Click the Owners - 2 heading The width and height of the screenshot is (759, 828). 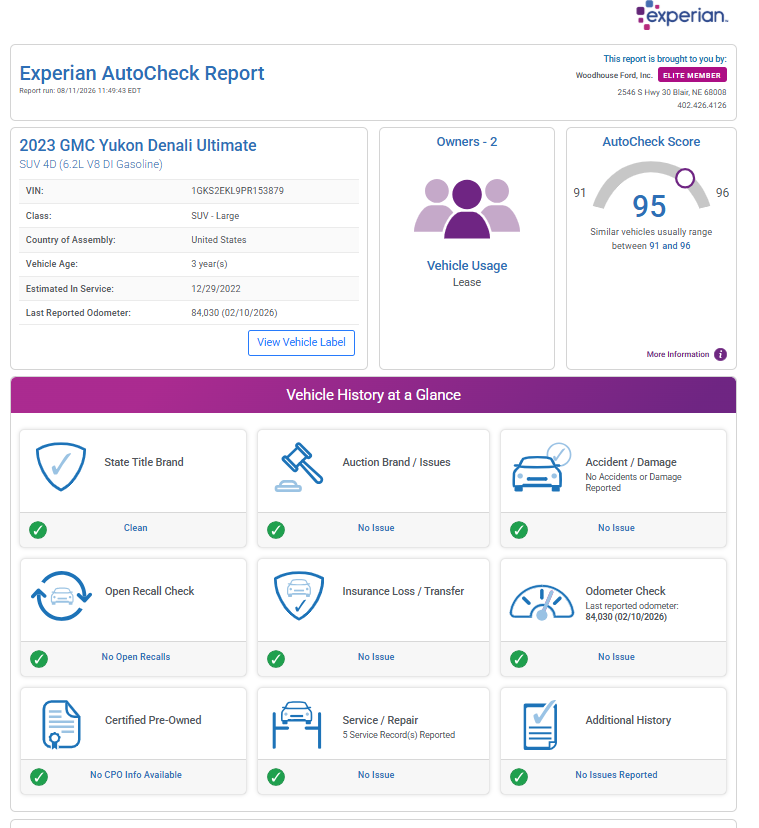[x=467, y=142]
